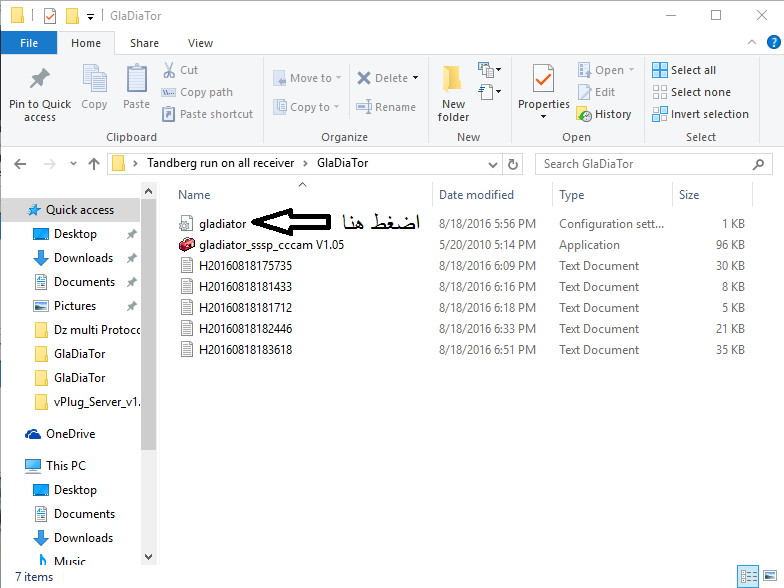Screen dimensions: 784x588
Task: Open file History
Action: [x=604, y=114]
